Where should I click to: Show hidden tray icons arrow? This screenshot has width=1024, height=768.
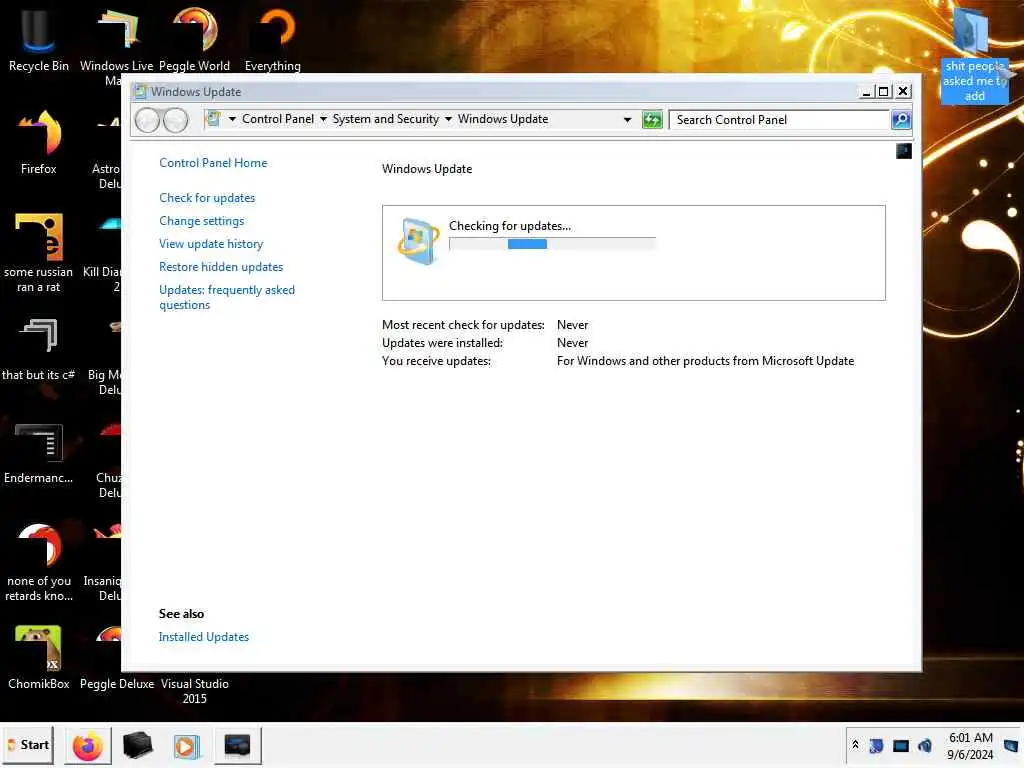pos(855,745)
